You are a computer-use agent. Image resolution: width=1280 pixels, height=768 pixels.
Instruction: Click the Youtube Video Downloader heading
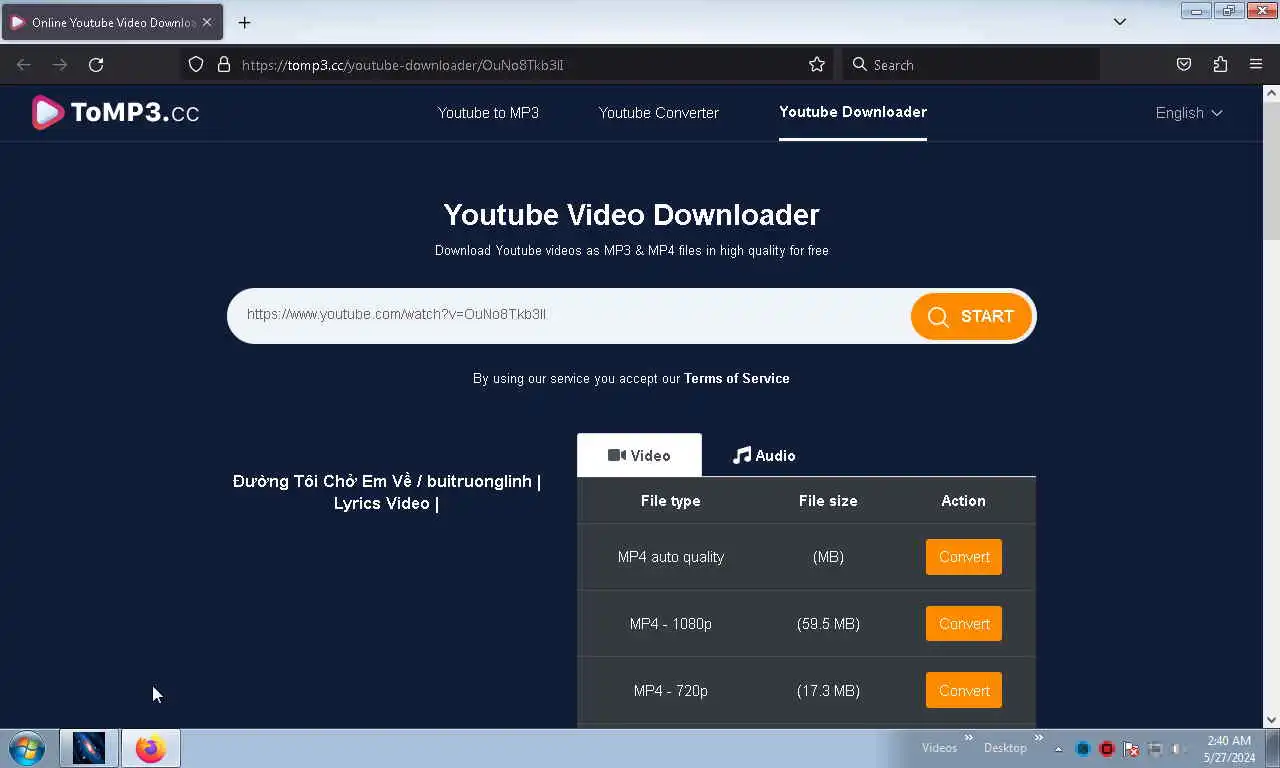coord(631,214)
